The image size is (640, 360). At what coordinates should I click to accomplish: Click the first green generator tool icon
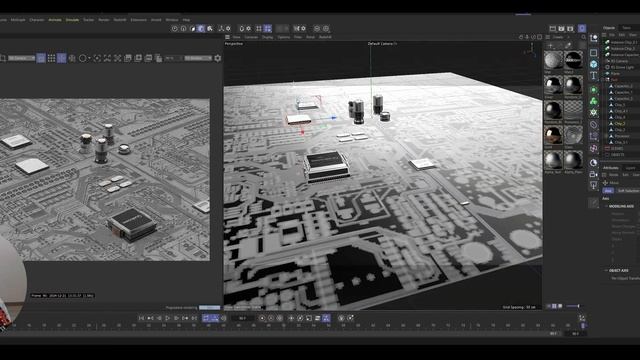pos(593,89)
